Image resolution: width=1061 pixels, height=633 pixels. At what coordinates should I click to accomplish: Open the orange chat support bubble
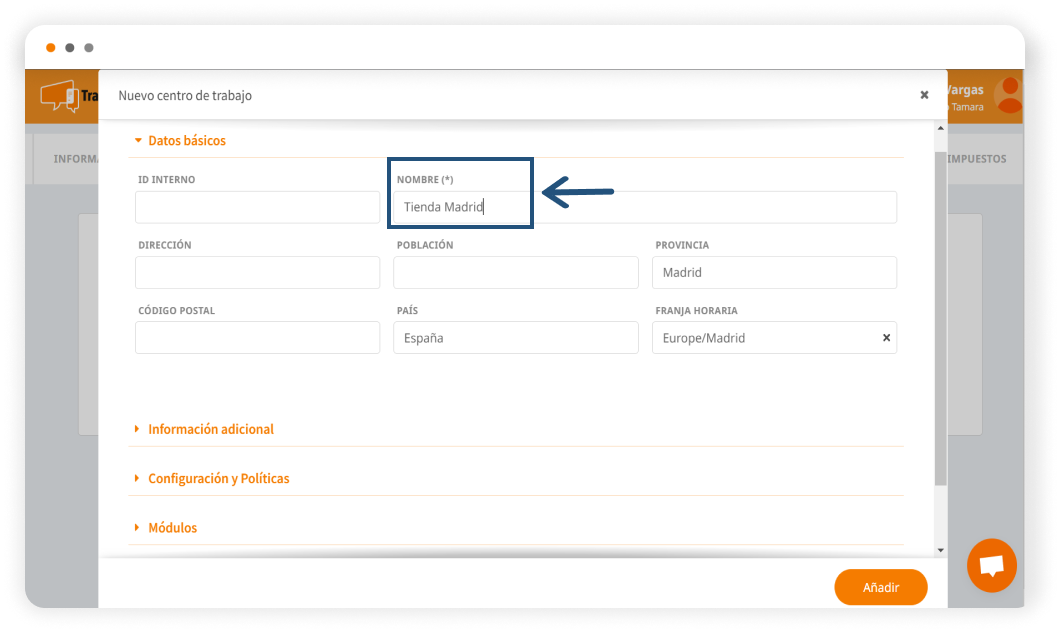[991, 565]
